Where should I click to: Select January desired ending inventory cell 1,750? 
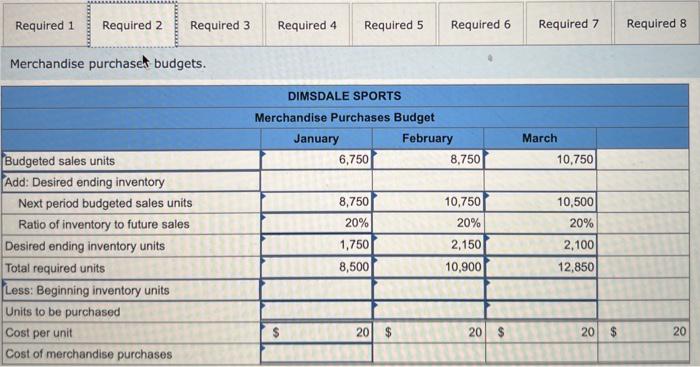[x=316, y=245]
